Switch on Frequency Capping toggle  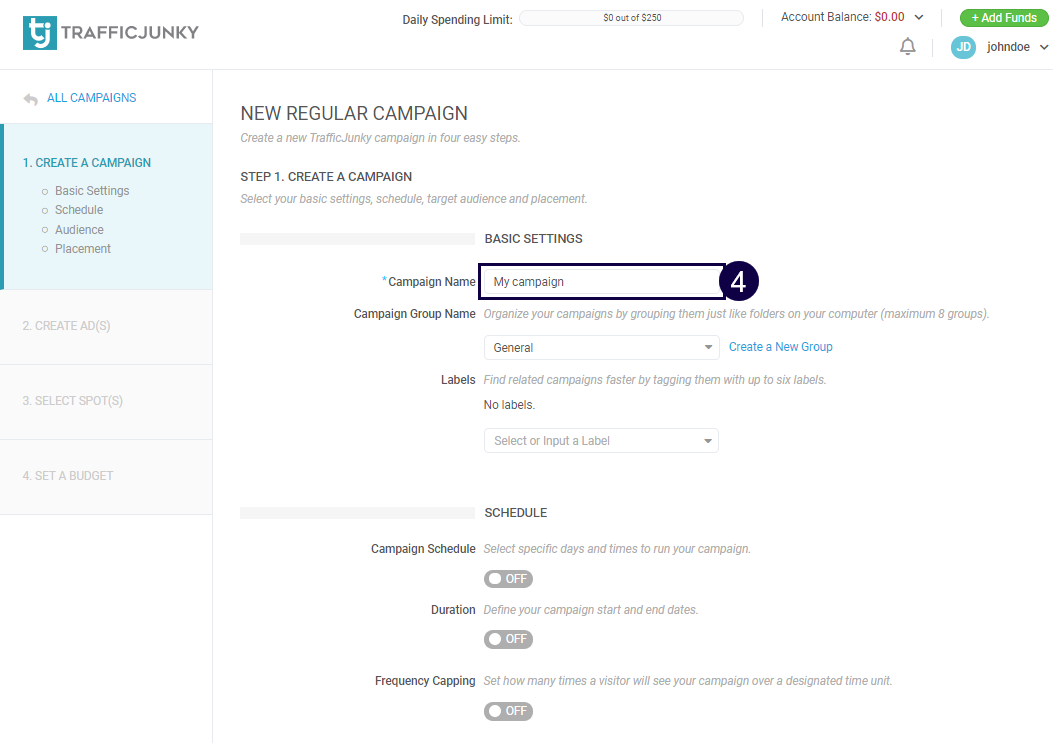pyautogui.click(x=508, y=711)
